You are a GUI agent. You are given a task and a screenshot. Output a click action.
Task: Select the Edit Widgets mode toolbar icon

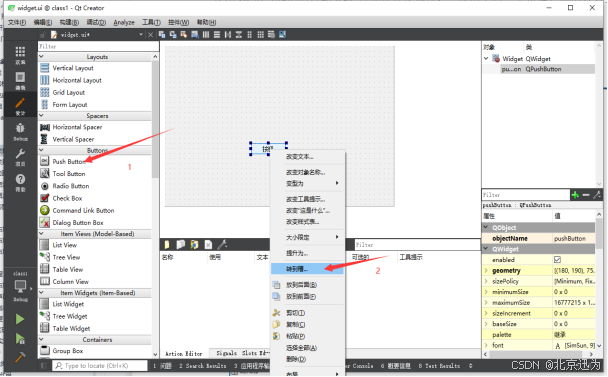point(162,35)
